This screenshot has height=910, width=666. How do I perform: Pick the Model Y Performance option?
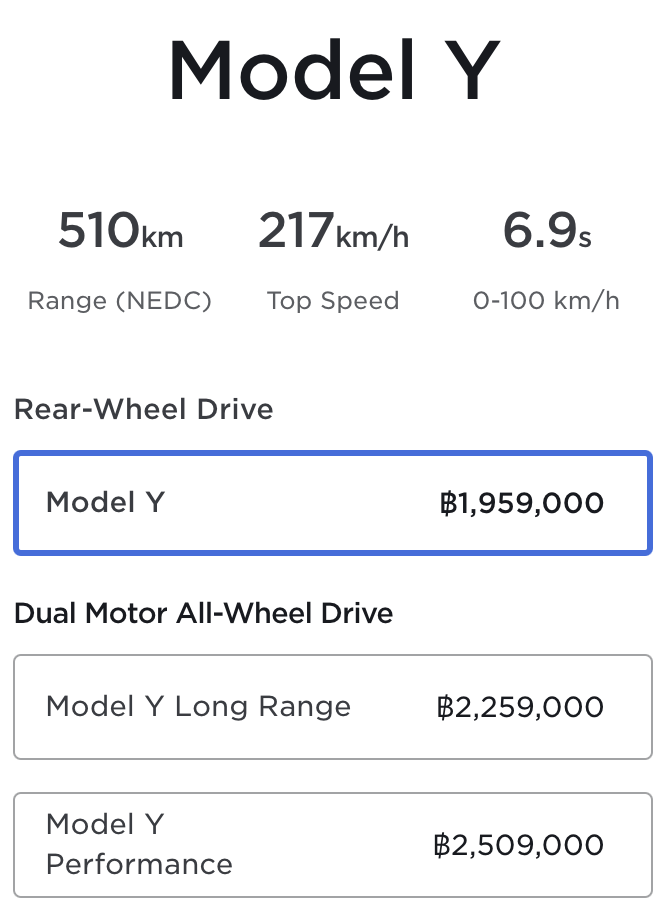[332, 844]
